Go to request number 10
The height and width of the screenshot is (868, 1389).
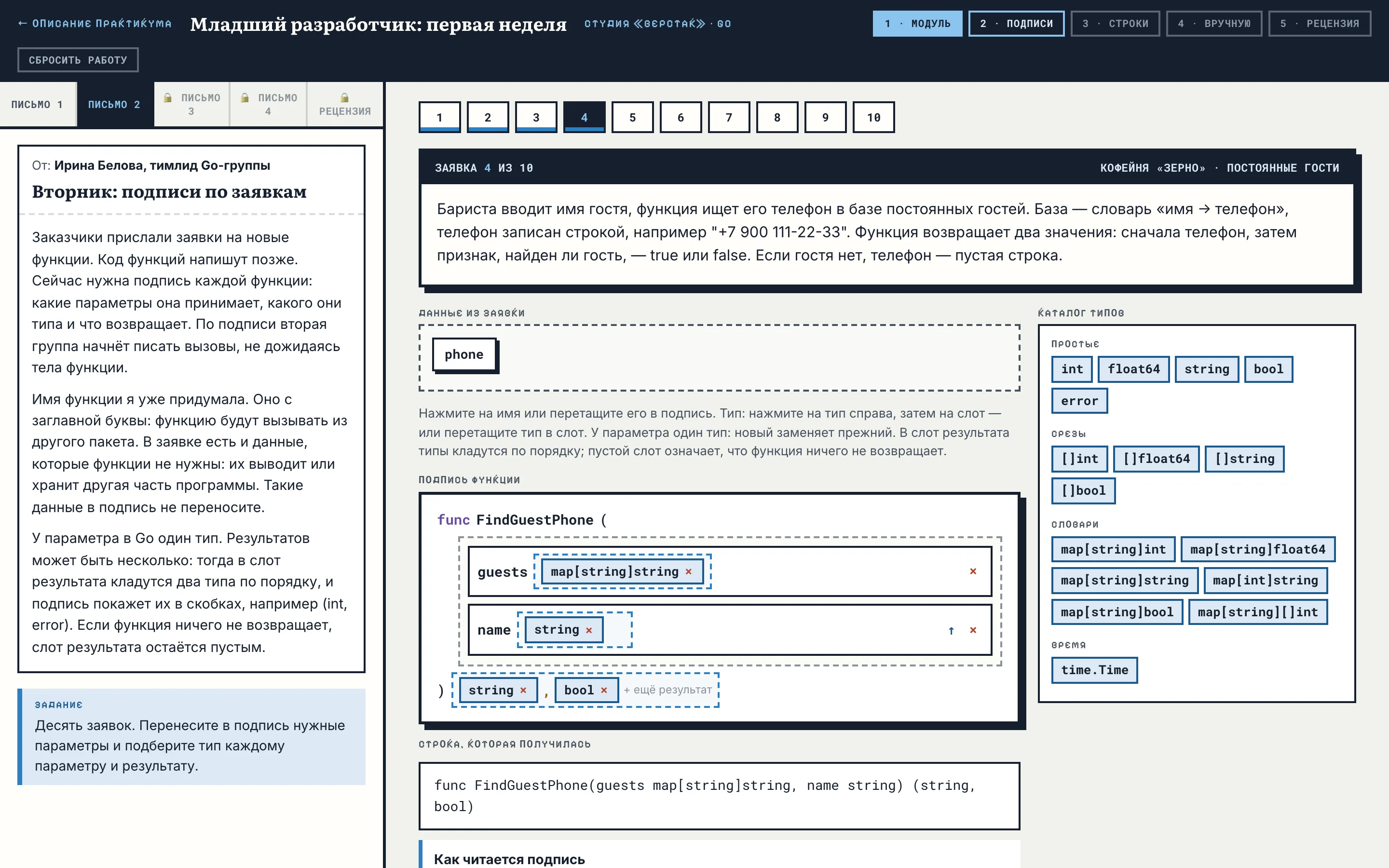click(x=873, y=117)
